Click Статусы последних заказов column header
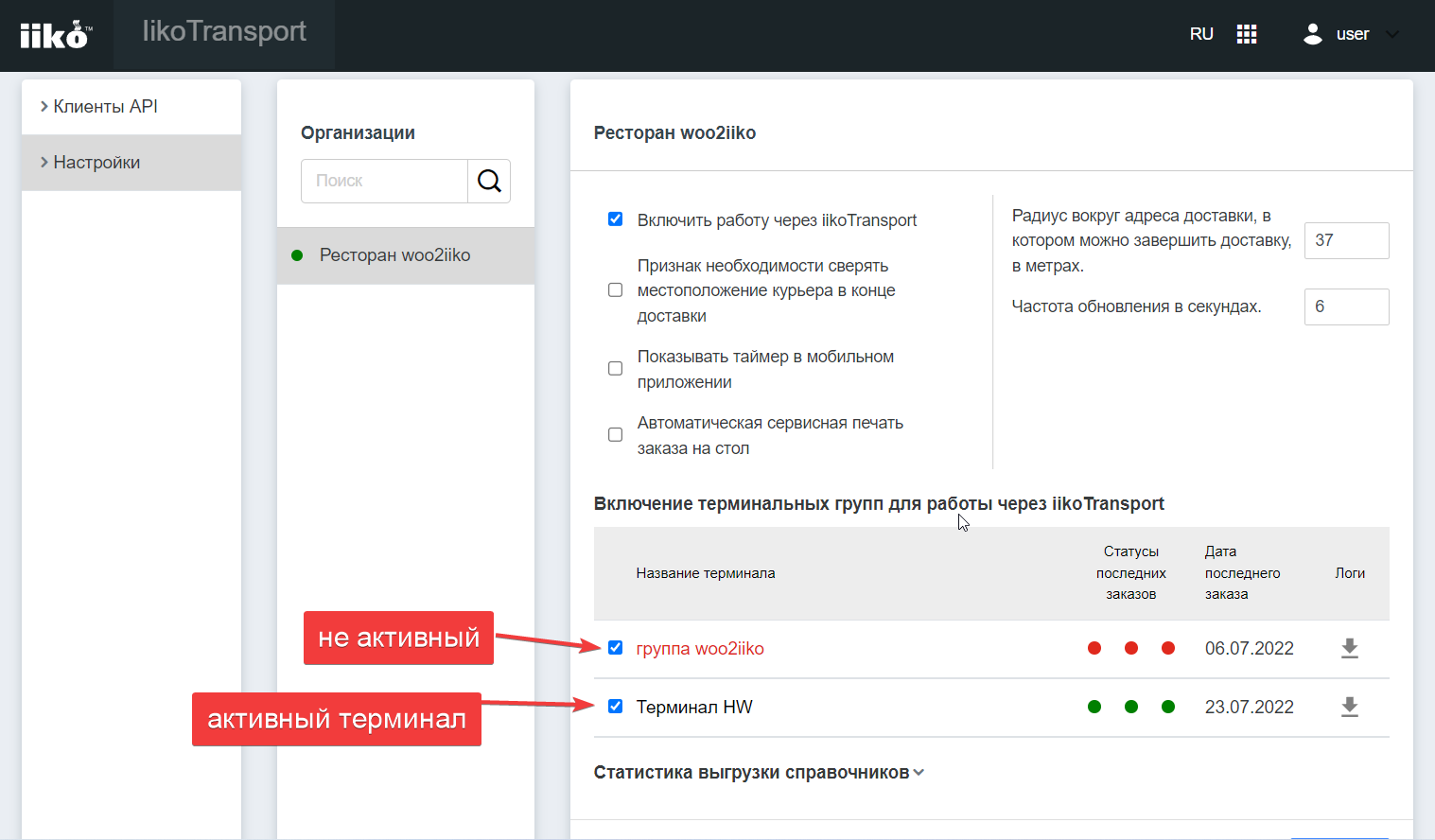1435x840 pixels. tap(1131, 573)
